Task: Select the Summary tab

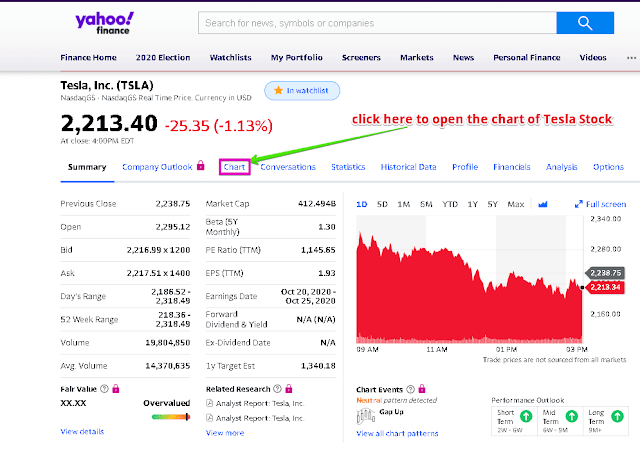Action: pos(87,167)
